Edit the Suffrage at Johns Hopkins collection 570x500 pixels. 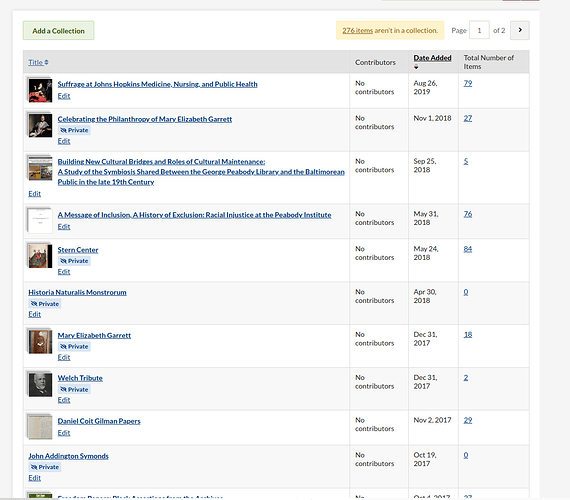tap(64, 96)
